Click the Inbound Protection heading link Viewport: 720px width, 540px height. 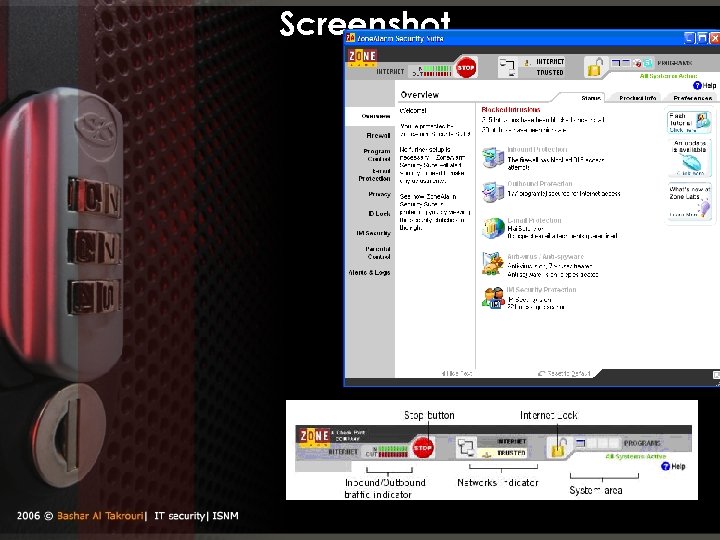point(537,149)
